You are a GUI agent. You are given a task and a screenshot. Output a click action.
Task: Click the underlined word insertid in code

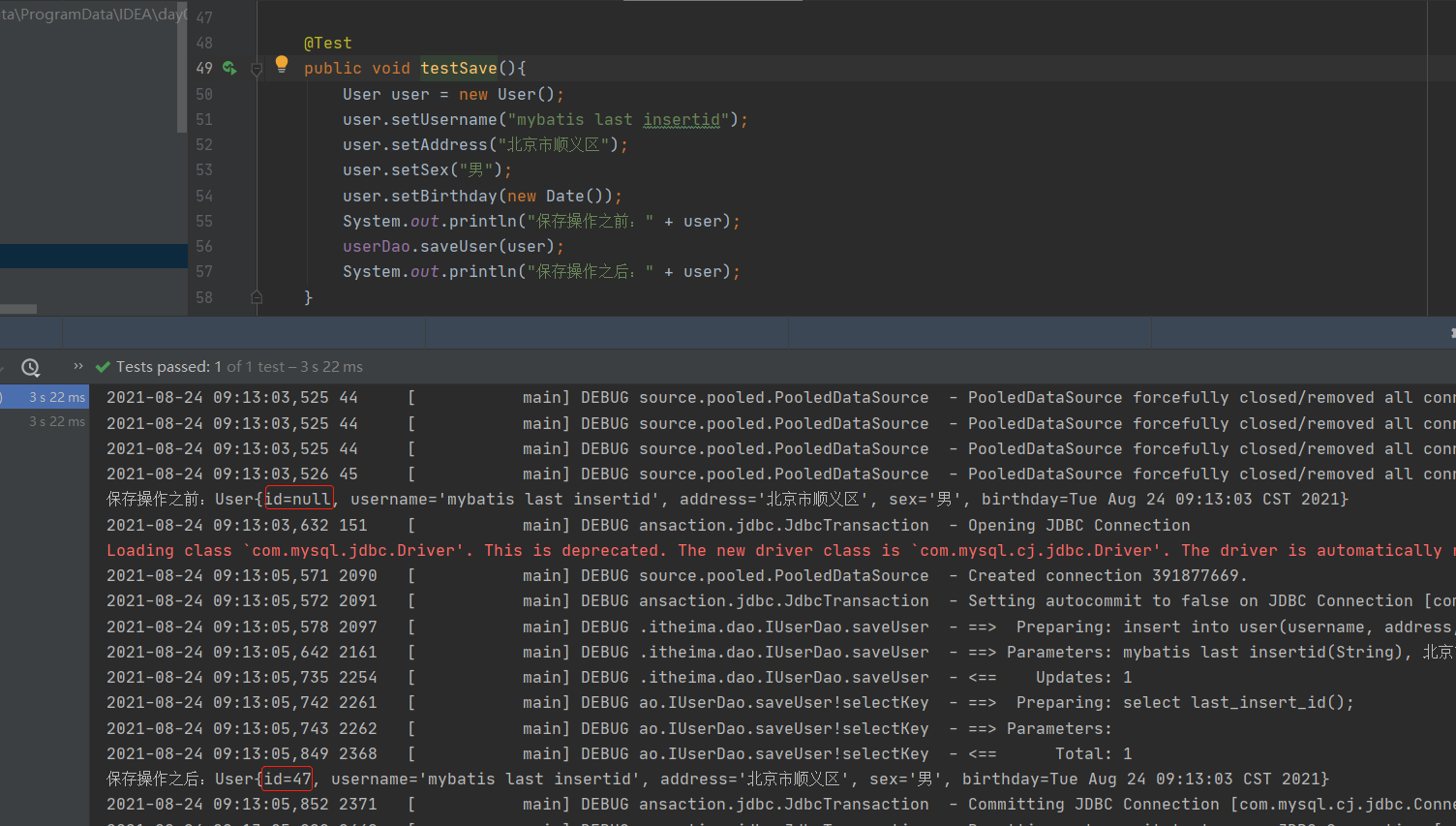click(x=682, y=119)
